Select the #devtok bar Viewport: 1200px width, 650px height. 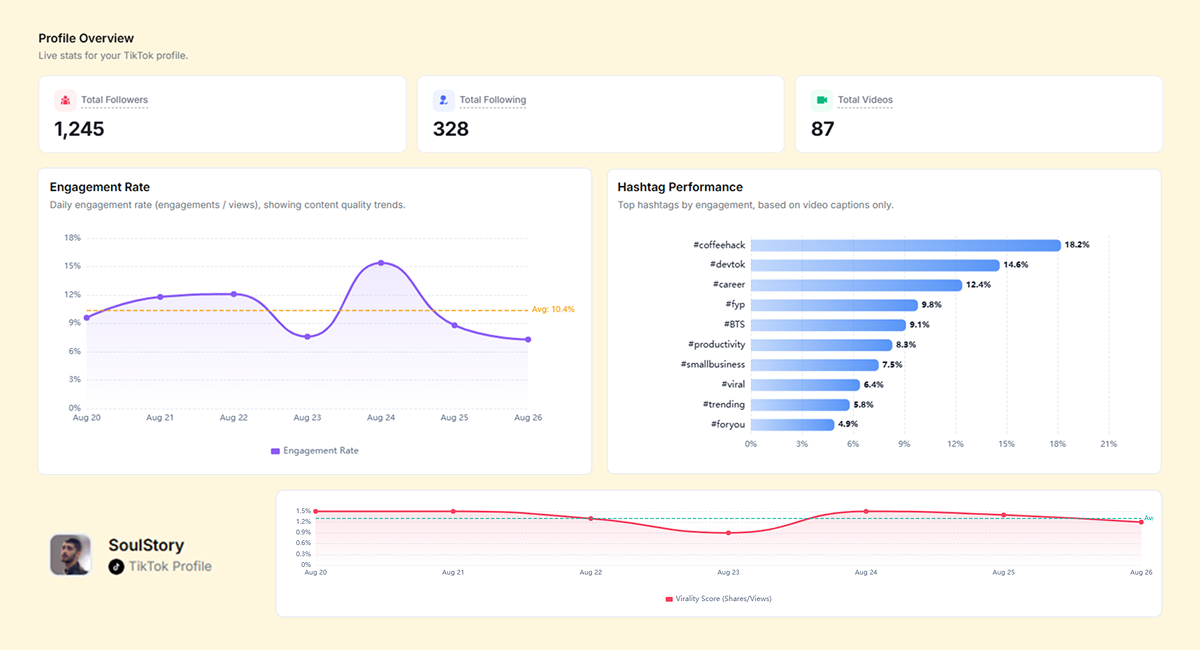[875, 265]
